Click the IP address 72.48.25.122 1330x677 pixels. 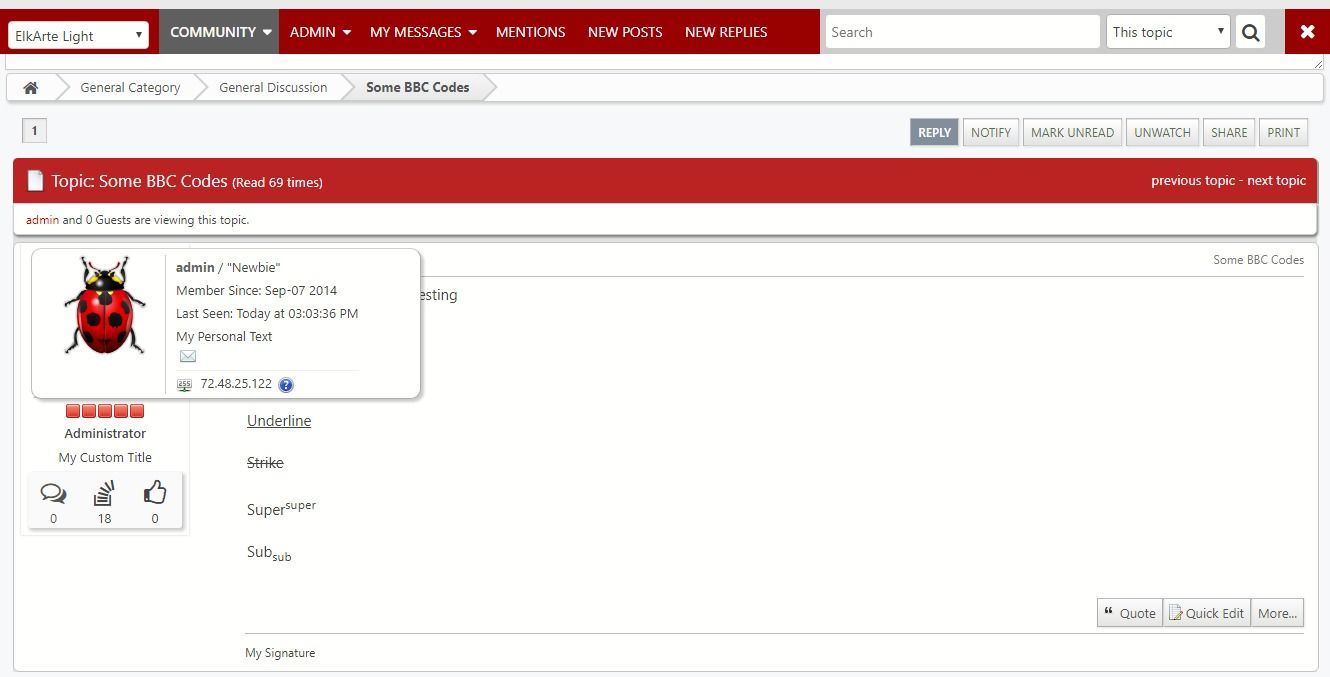236,384
